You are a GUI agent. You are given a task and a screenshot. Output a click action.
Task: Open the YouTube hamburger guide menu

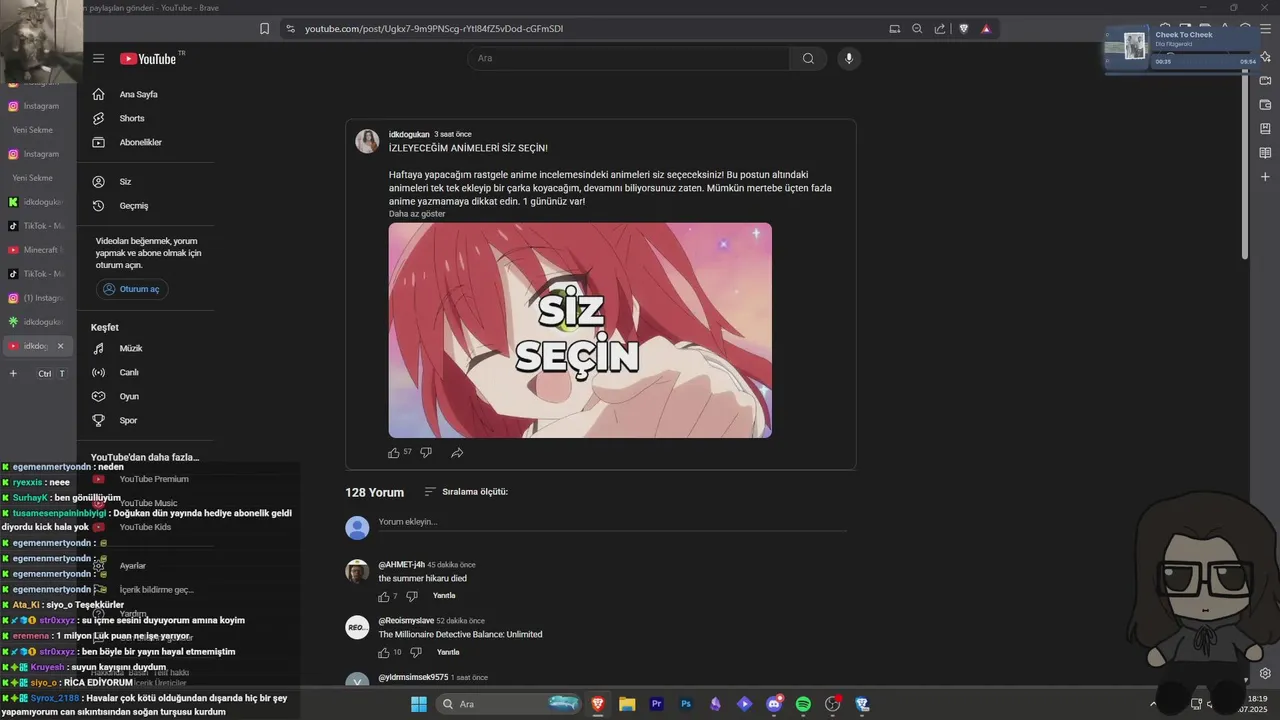pos(98,58)
